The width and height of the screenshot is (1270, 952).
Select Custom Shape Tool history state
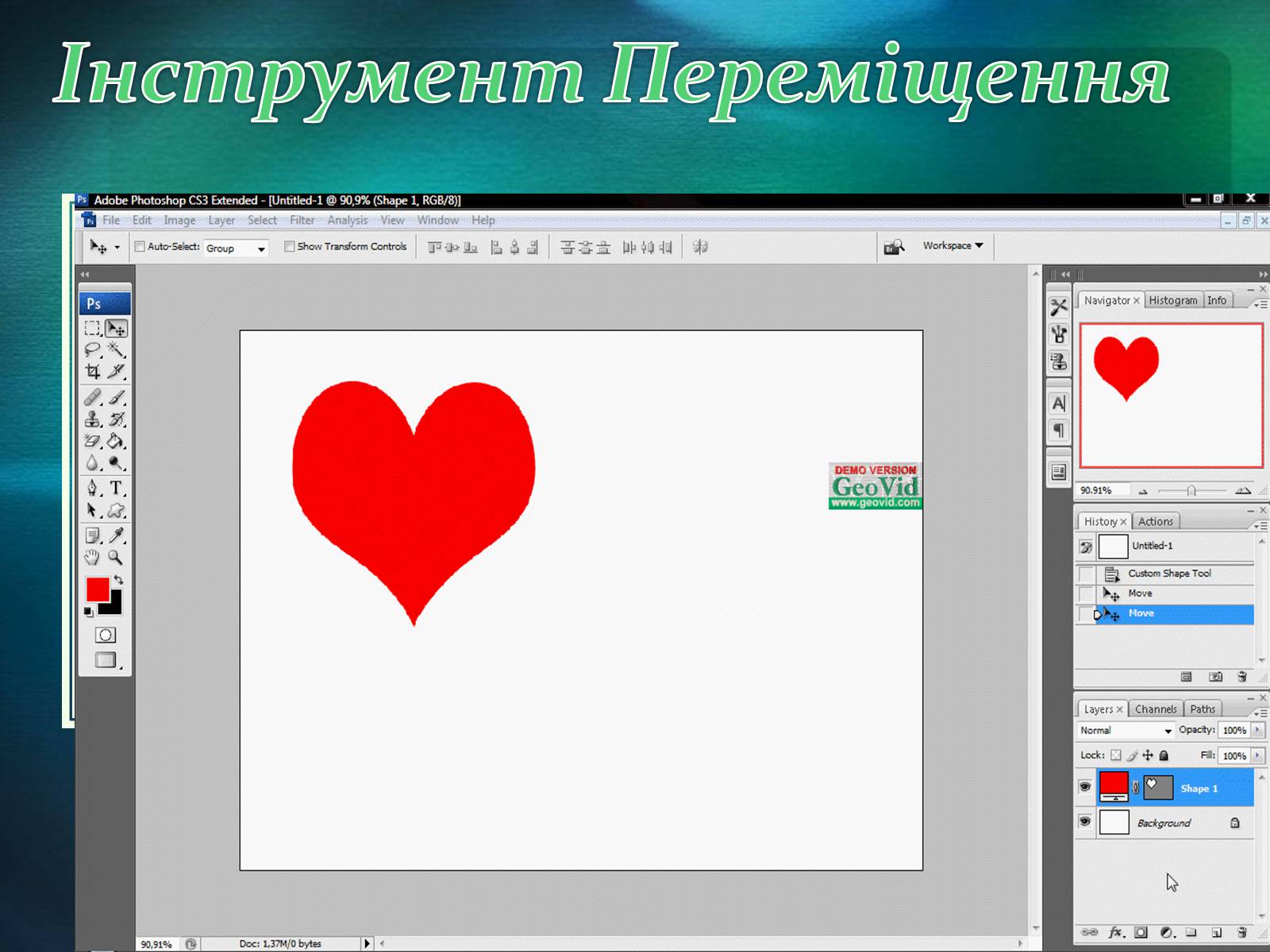[1169, 574]
